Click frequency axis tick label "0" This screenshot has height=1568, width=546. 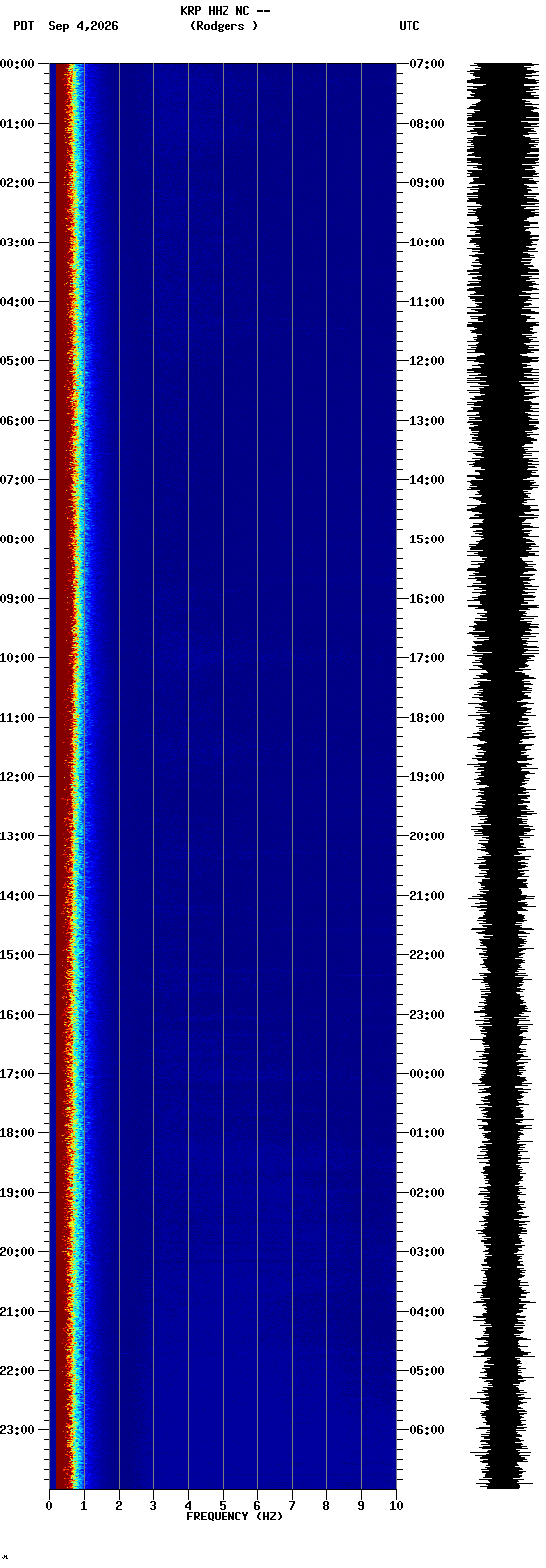(49, 1506)
